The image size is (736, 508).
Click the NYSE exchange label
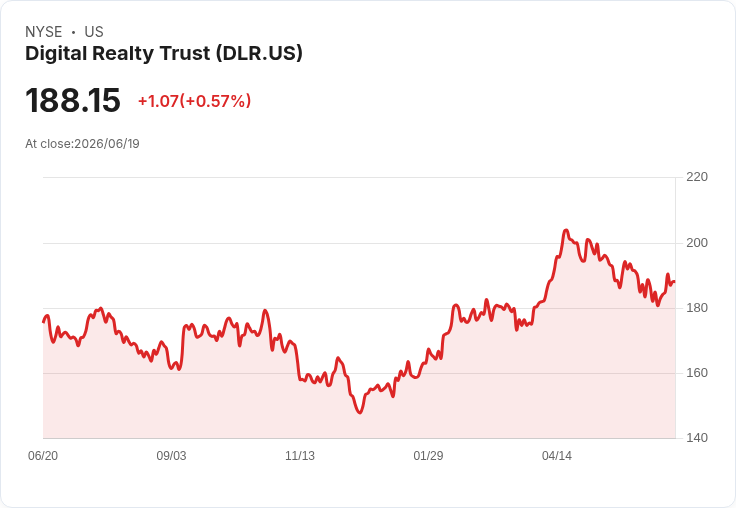[44, 32]
